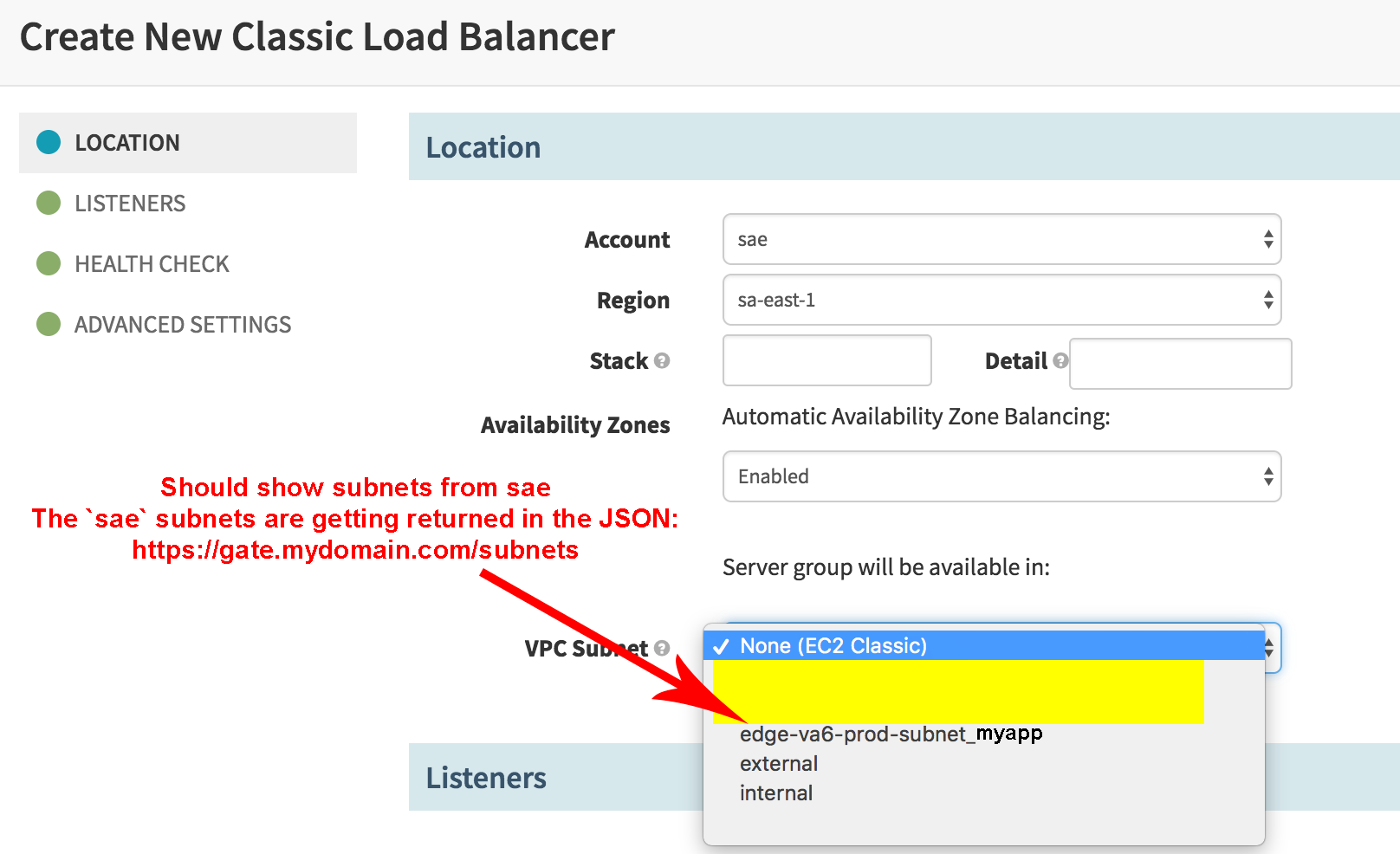The width and height of the screenshot is (1400, 854).
Task: Open the ADVANCED SETTINGS step
Action: click(x=182, y=324)
